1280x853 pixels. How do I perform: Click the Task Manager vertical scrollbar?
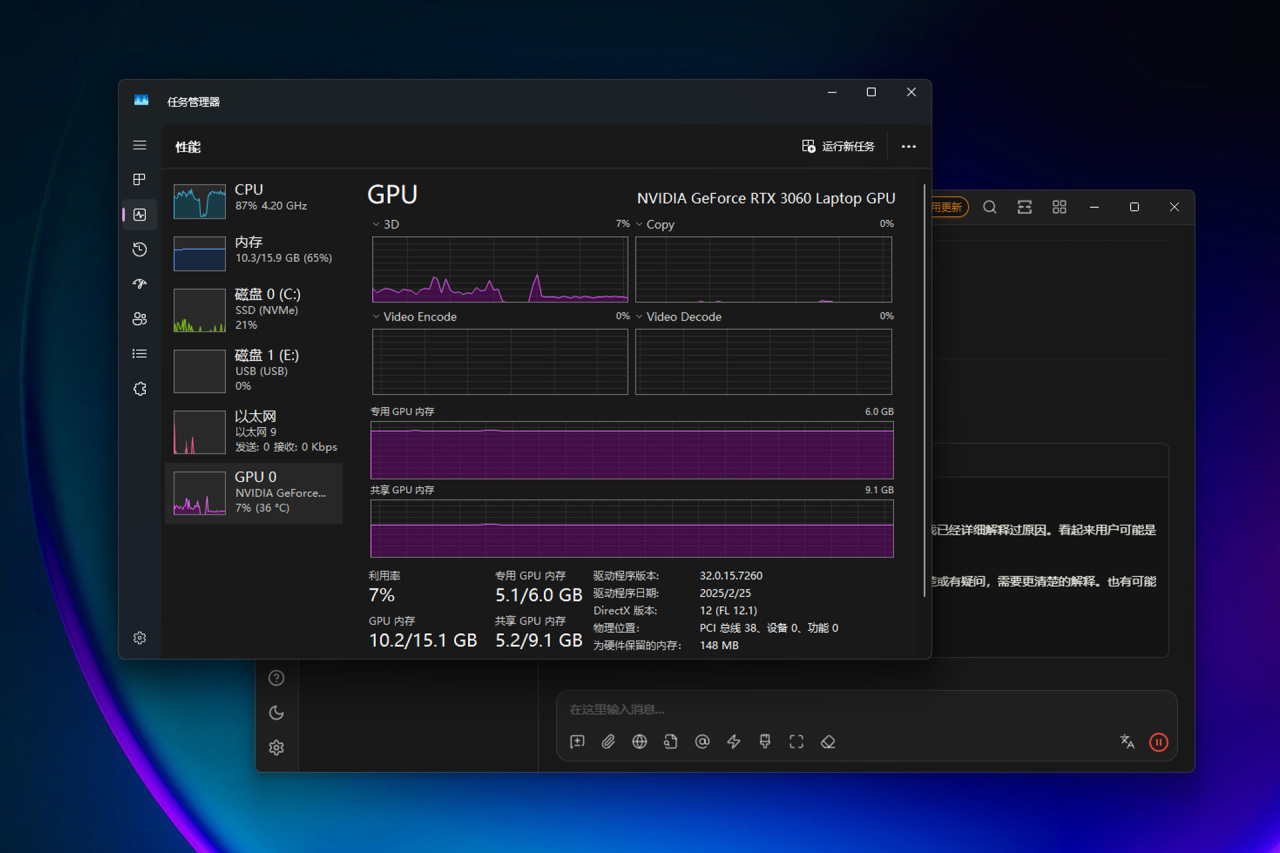point(925,390)
